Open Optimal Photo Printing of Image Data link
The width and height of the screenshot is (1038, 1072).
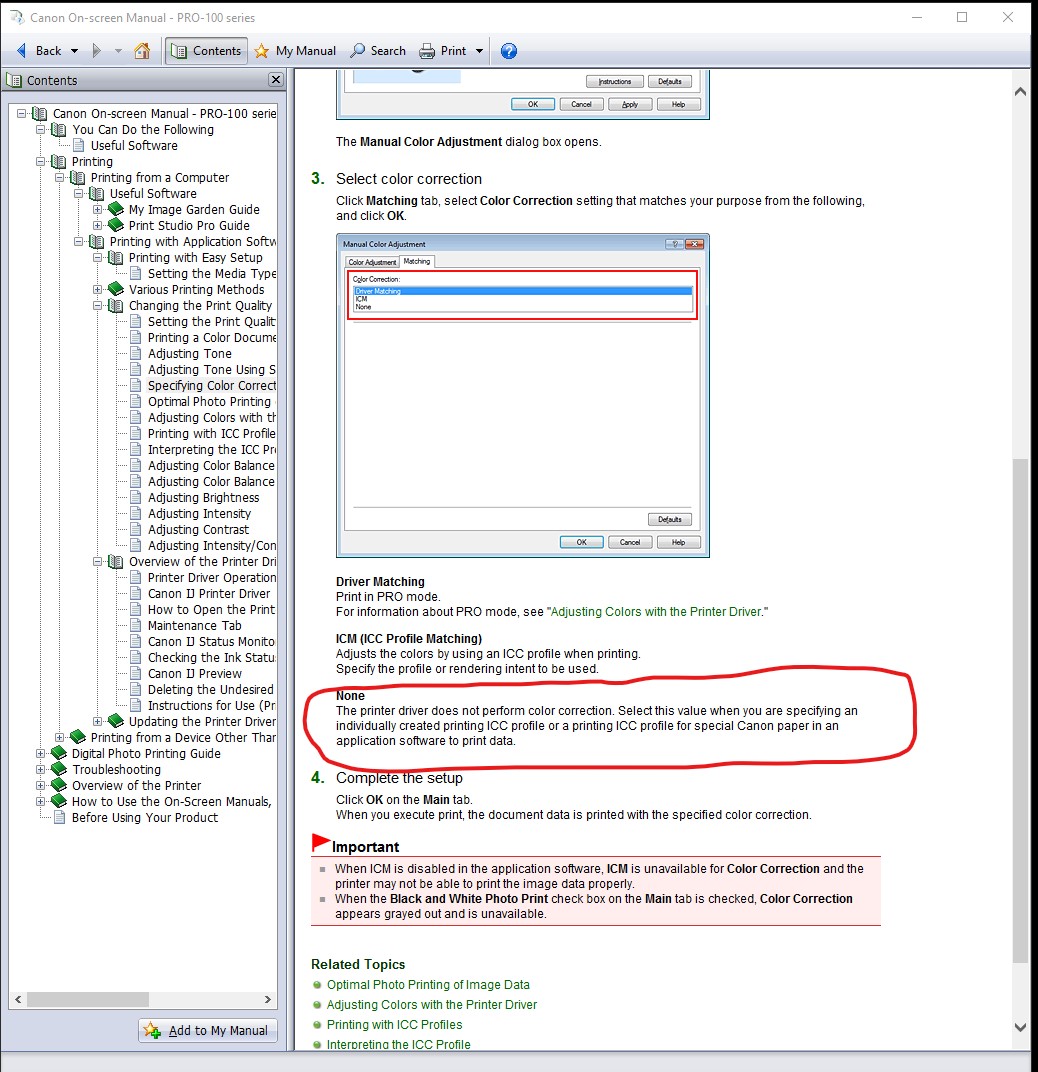pos(428,985)
